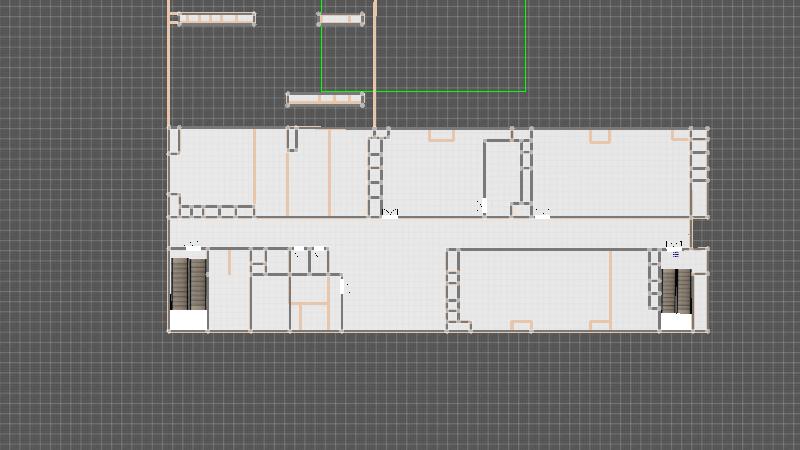Click the white landing below the left escalator
This screenshot has height=450, width=800.
coord(188,321)
